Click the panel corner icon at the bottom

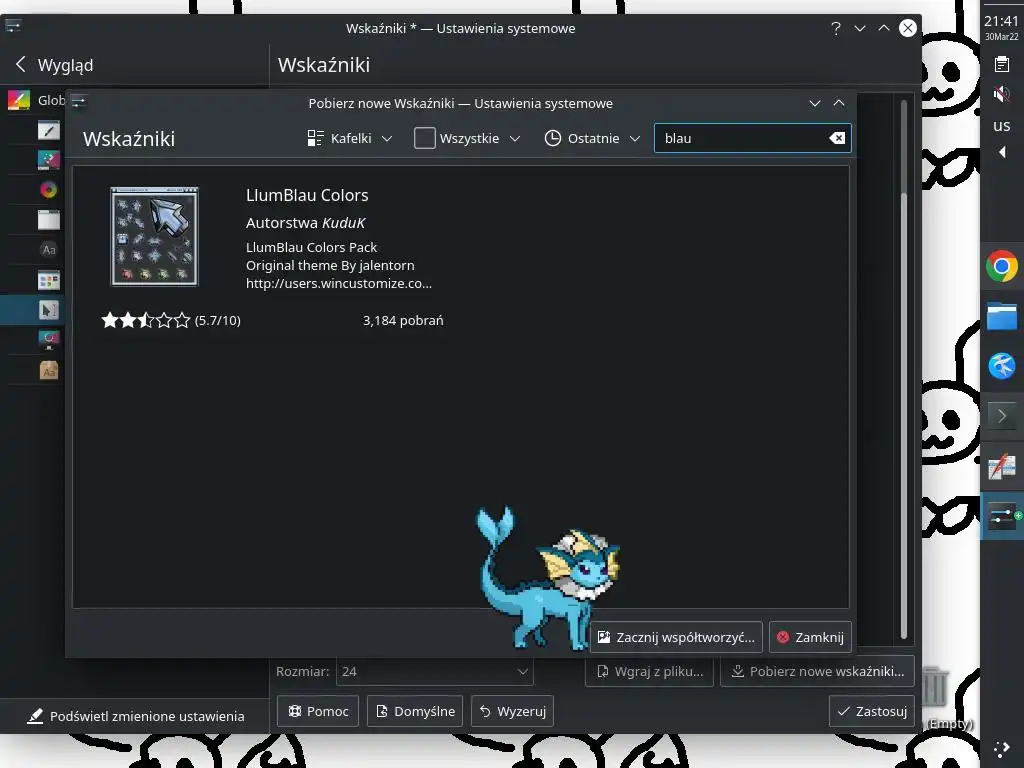click(x=1001, y=750)
